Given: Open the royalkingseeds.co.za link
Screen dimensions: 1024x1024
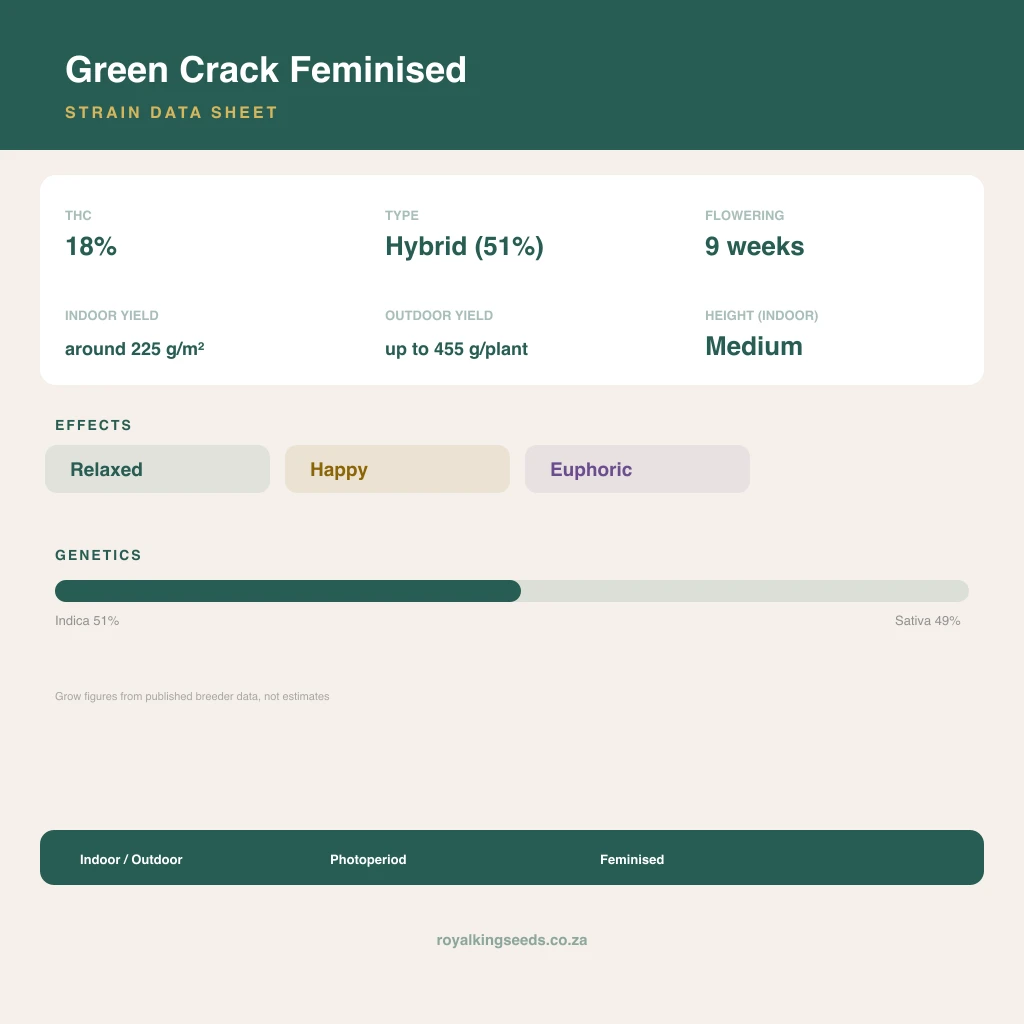Looking at the screenshot, I should 511,940.
